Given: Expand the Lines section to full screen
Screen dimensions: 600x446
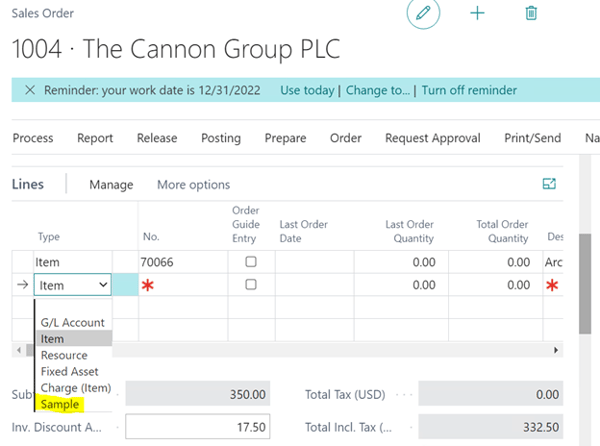Looking at the screenshot, I should (x=549, y=184).
